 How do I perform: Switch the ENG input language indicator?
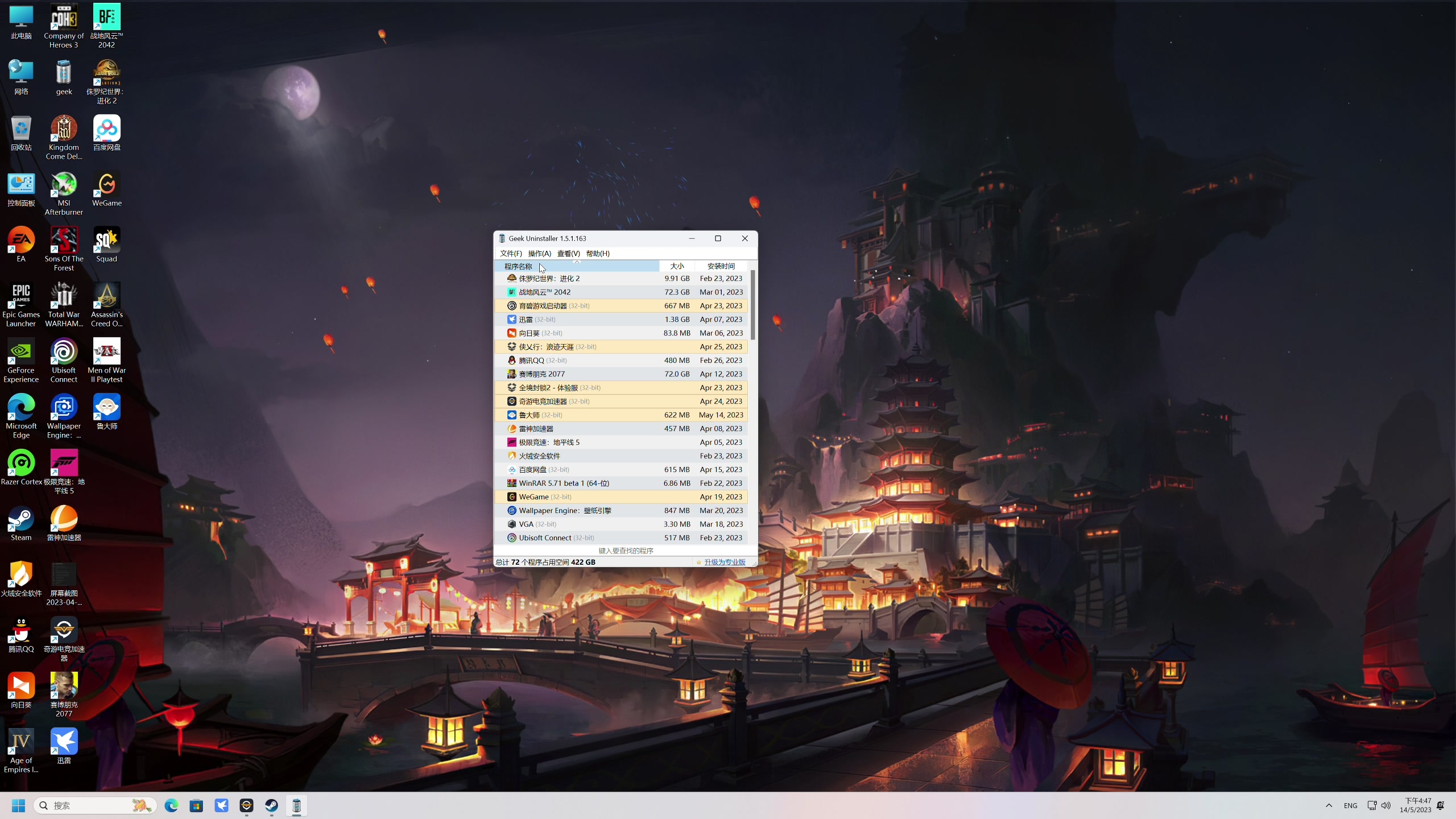1350,805
